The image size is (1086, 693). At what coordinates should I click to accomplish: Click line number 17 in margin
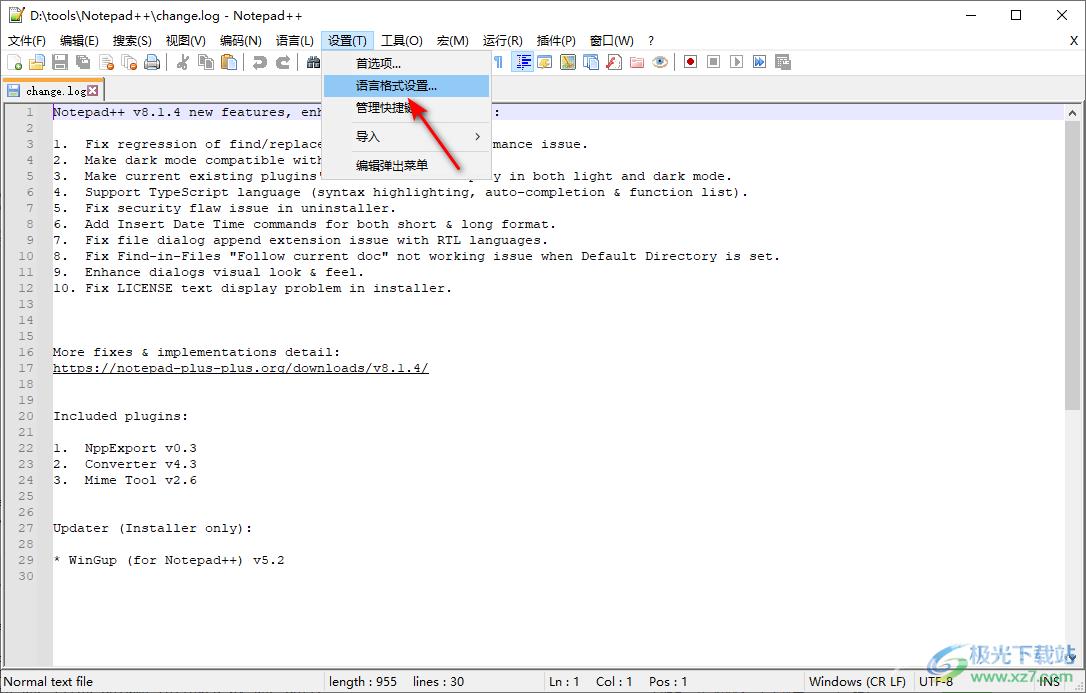point(26,368)
